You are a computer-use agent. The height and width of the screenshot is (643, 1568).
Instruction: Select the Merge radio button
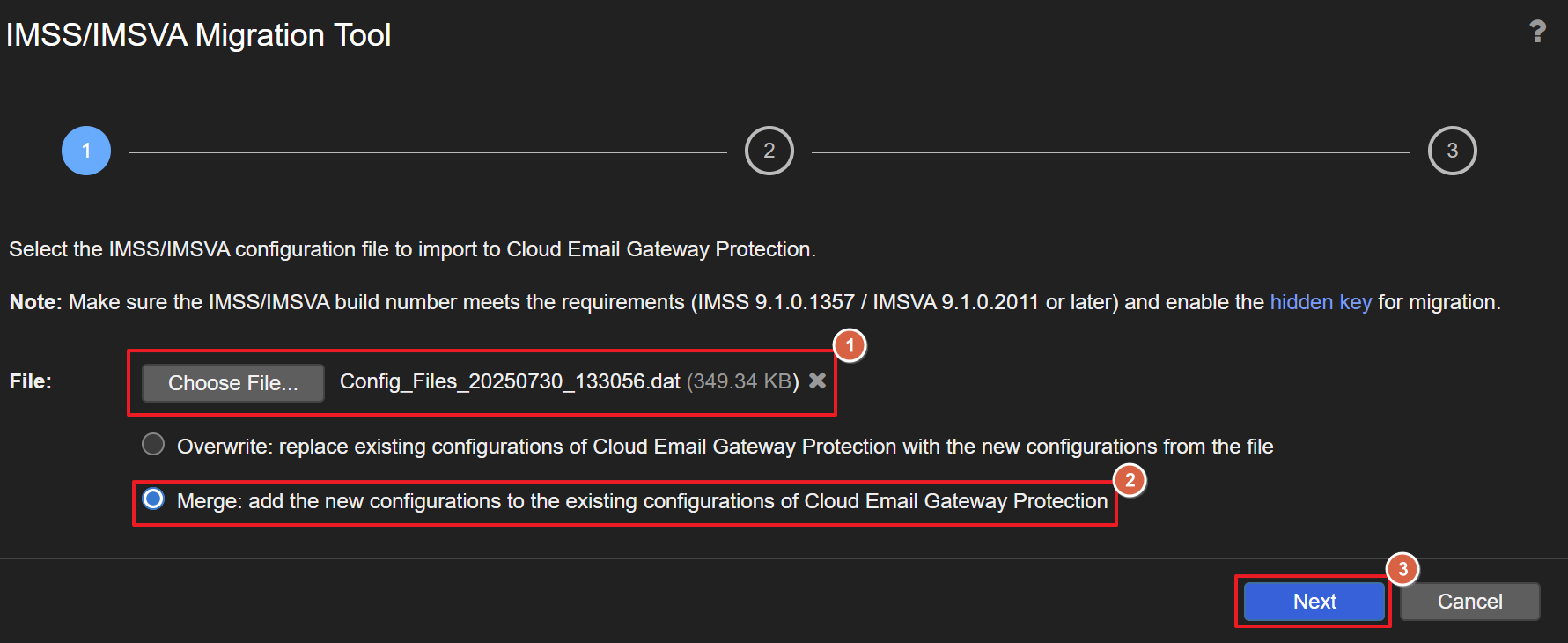coord(153,499)
